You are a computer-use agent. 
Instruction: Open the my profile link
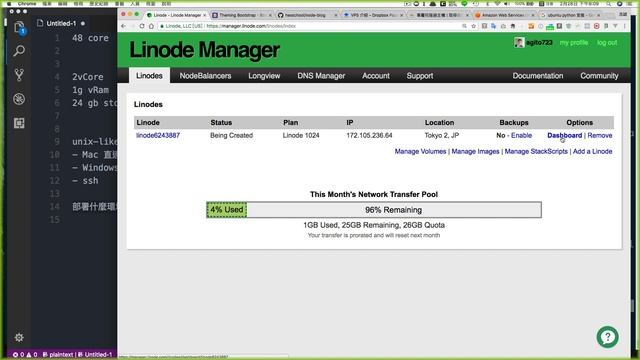click(x=574, y=42)
